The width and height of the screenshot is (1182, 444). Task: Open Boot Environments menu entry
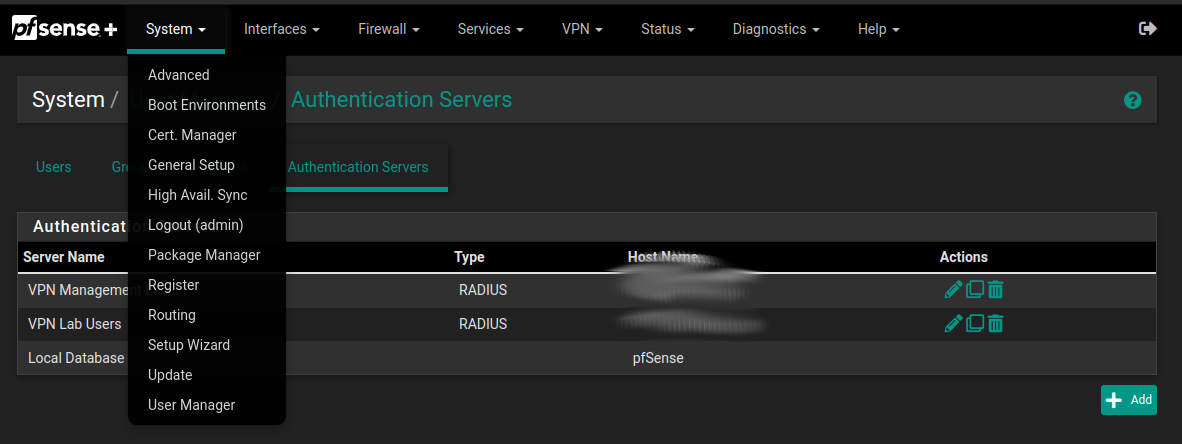207,106
